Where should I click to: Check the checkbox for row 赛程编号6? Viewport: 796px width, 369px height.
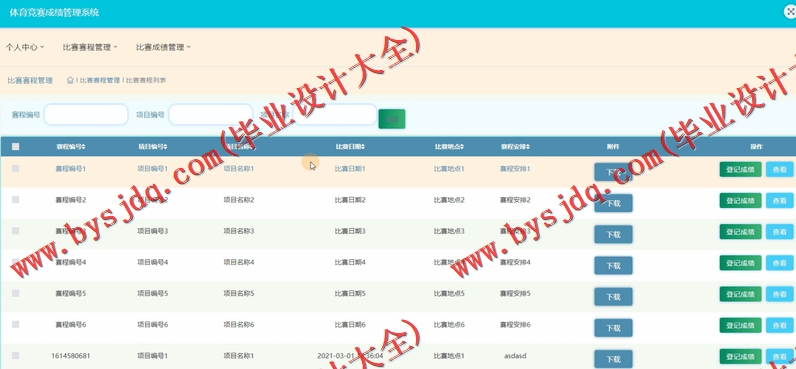click(16, 324)
